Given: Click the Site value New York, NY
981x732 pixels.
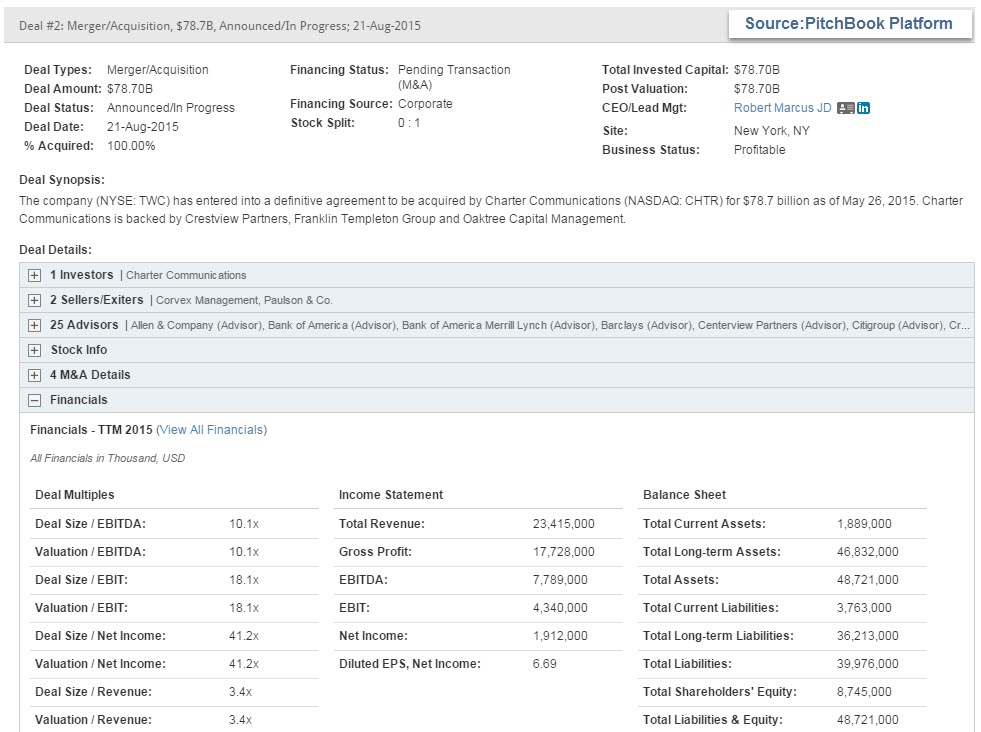Looking at the screenshot, I should [x=771, y=131].
